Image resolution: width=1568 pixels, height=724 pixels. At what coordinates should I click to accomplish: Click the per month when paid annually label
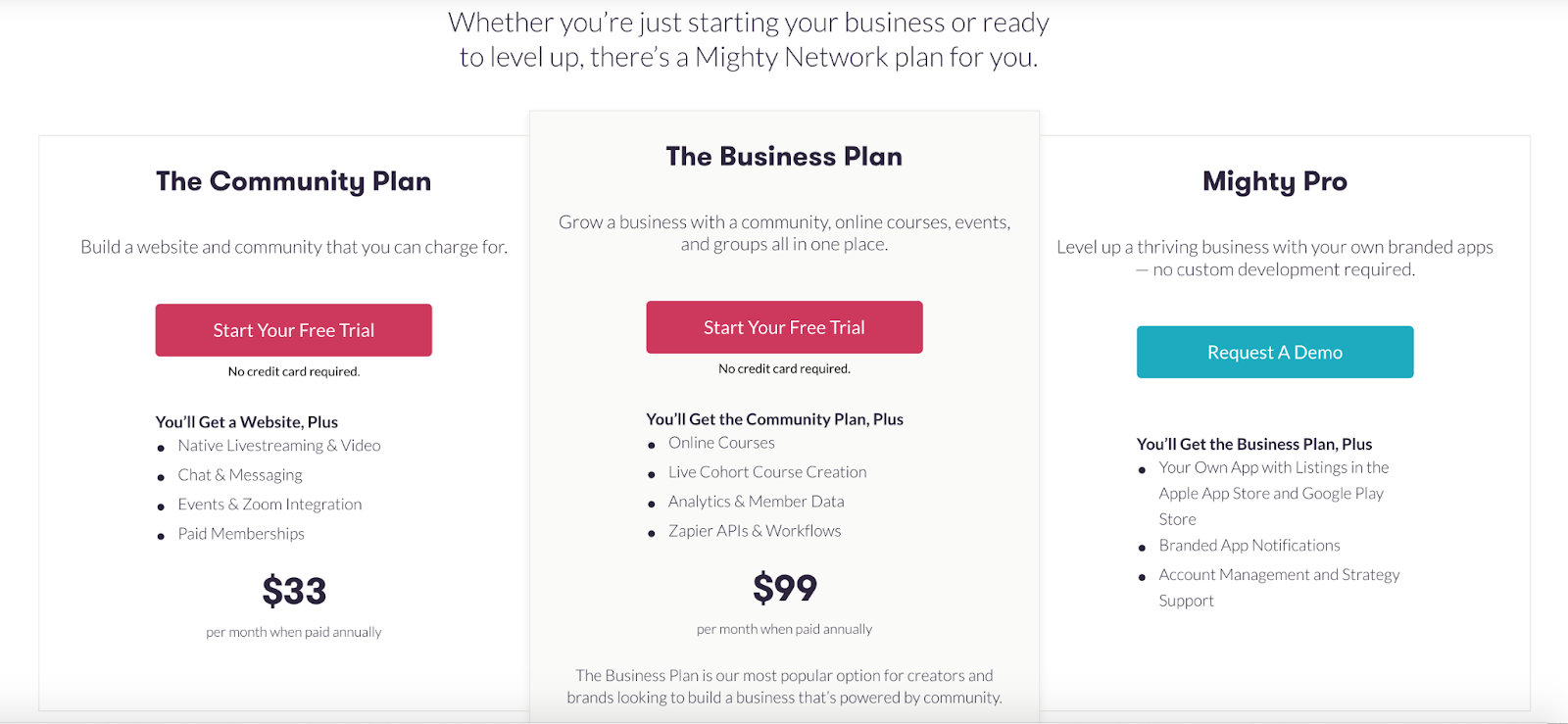tap(293, 632)
